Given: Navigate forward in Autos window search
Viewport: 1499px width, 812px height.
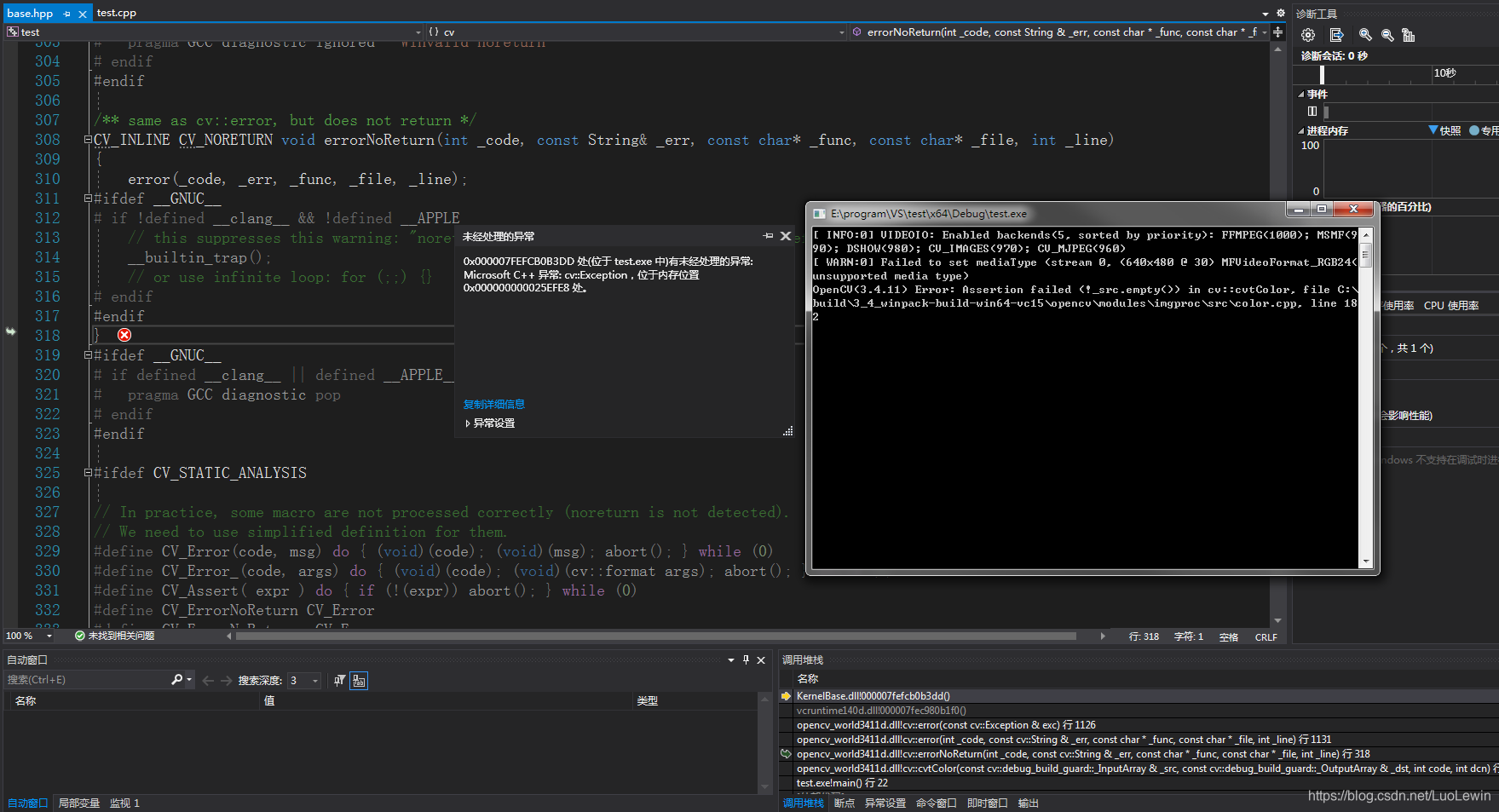Looking at the screenshot, I should point(226,681).
